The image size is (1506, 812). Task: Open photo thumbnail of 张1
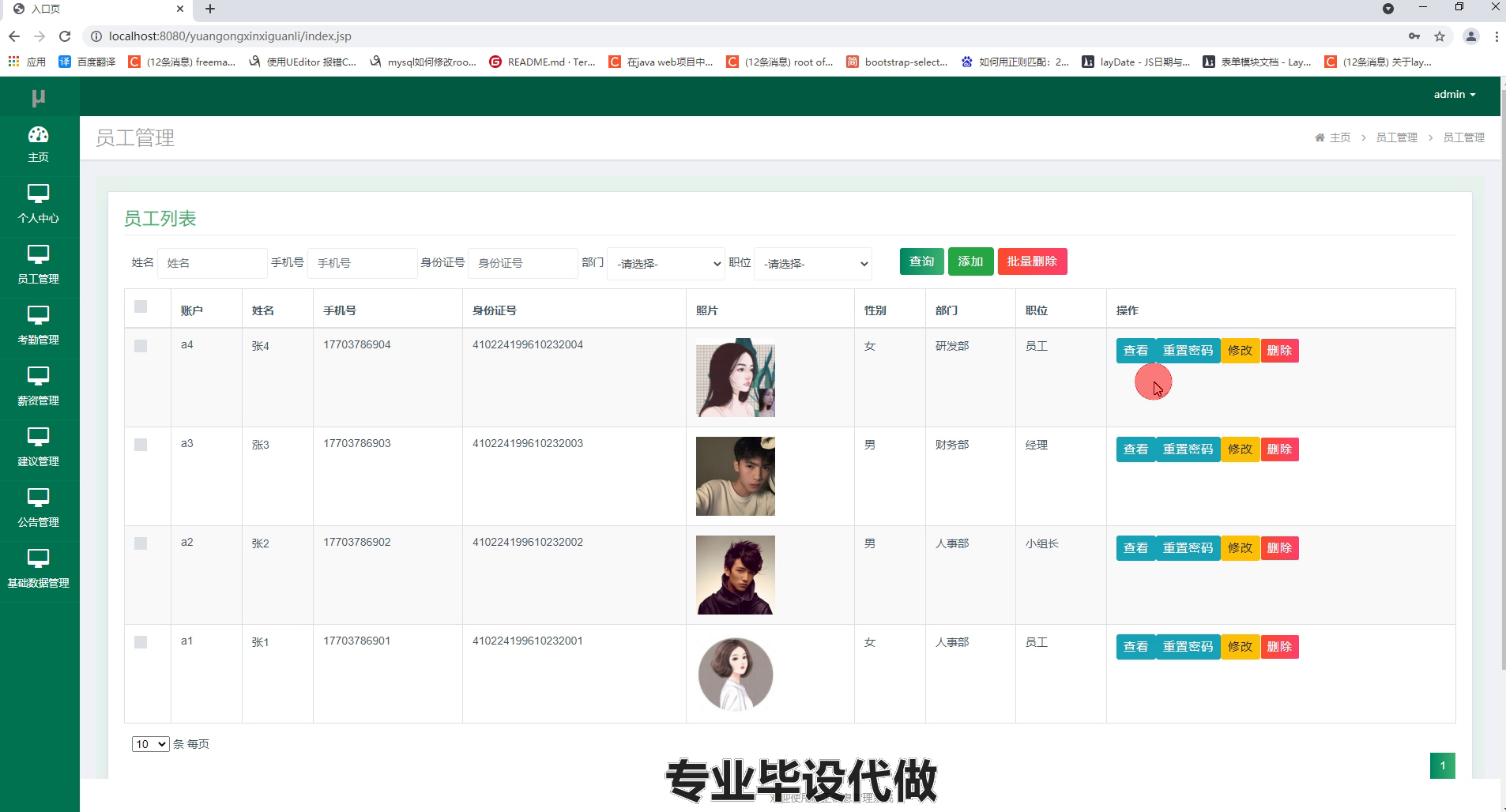pyautogui.click(x=735, y=674)
